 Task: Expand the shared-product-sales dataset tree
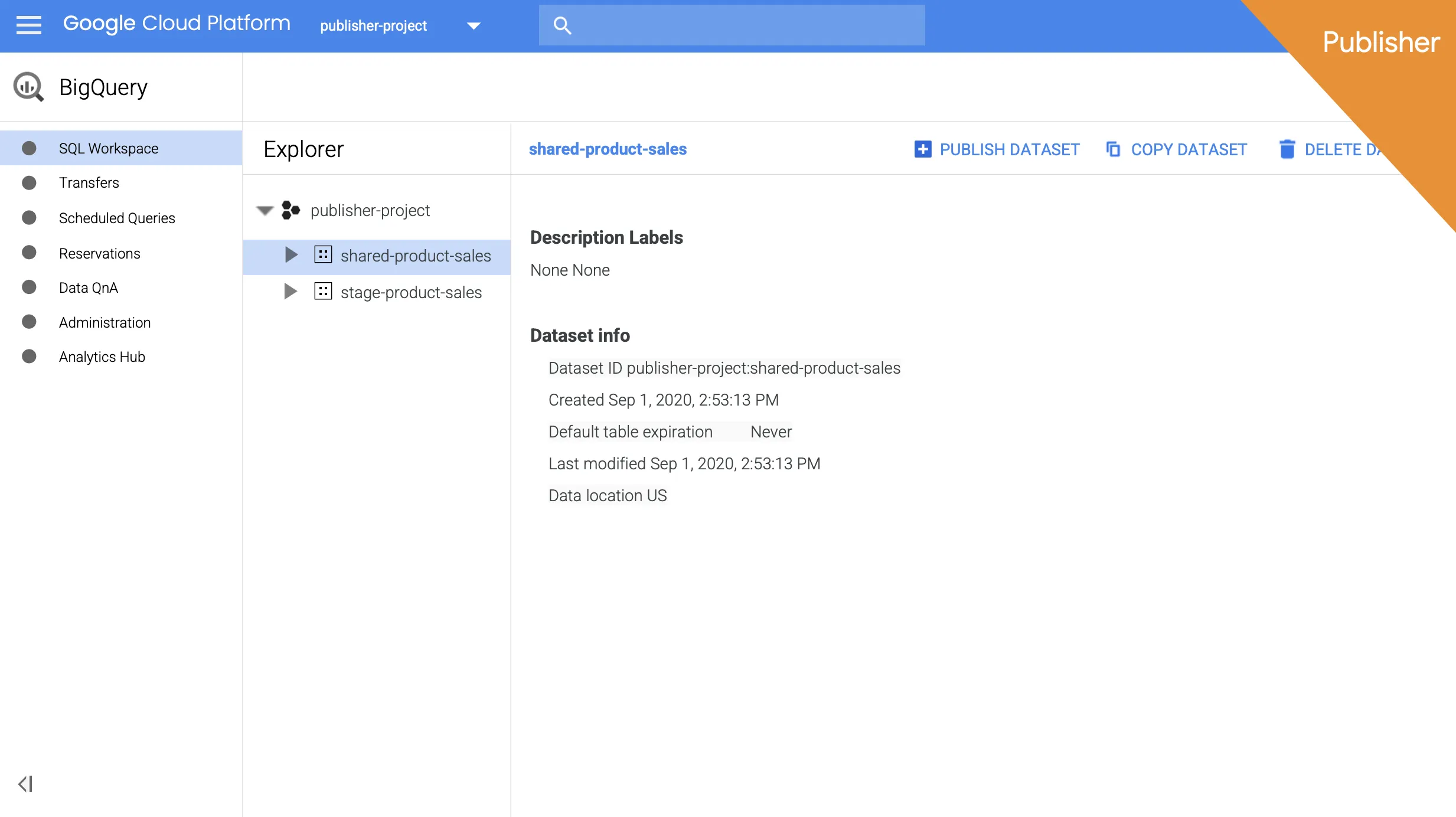(x=290, y=255)
